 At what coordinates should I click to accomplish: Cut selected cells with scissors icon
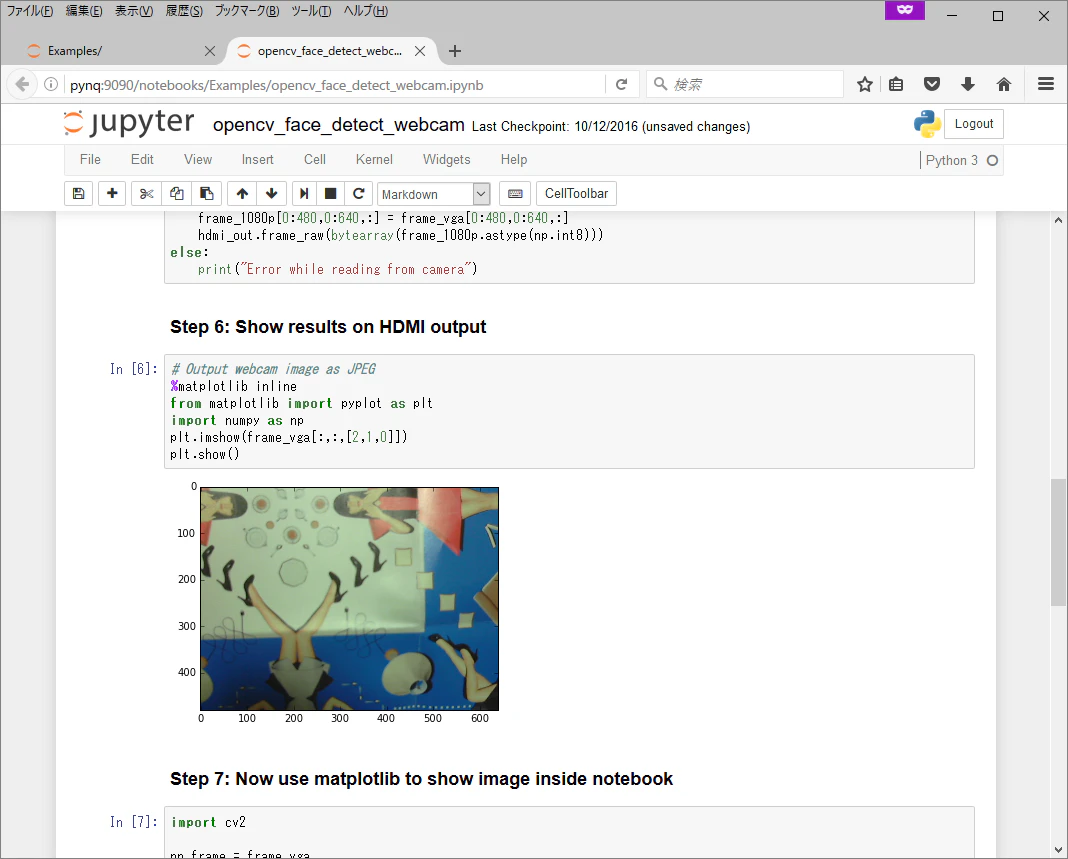click(146, 193)
